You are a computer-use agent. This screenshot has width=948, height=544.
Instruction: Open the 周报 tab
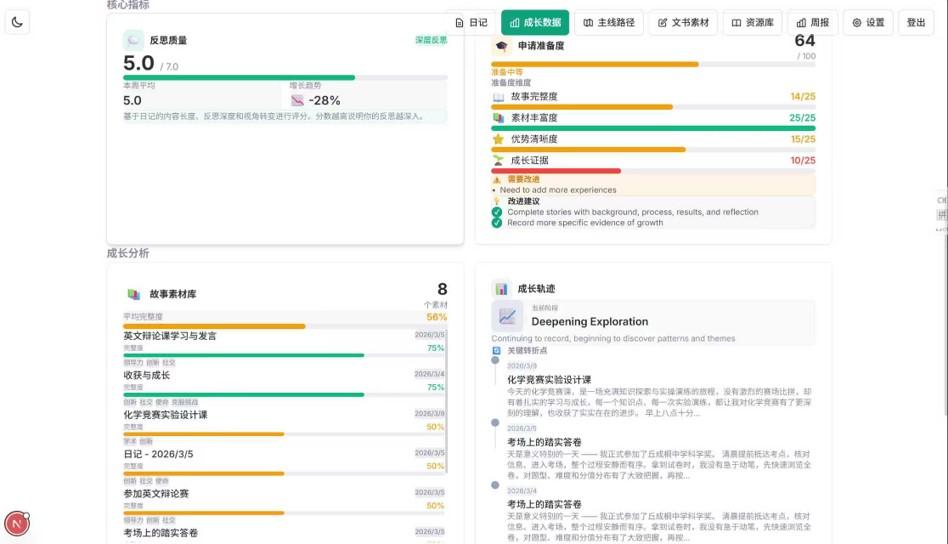click(813, 22)
